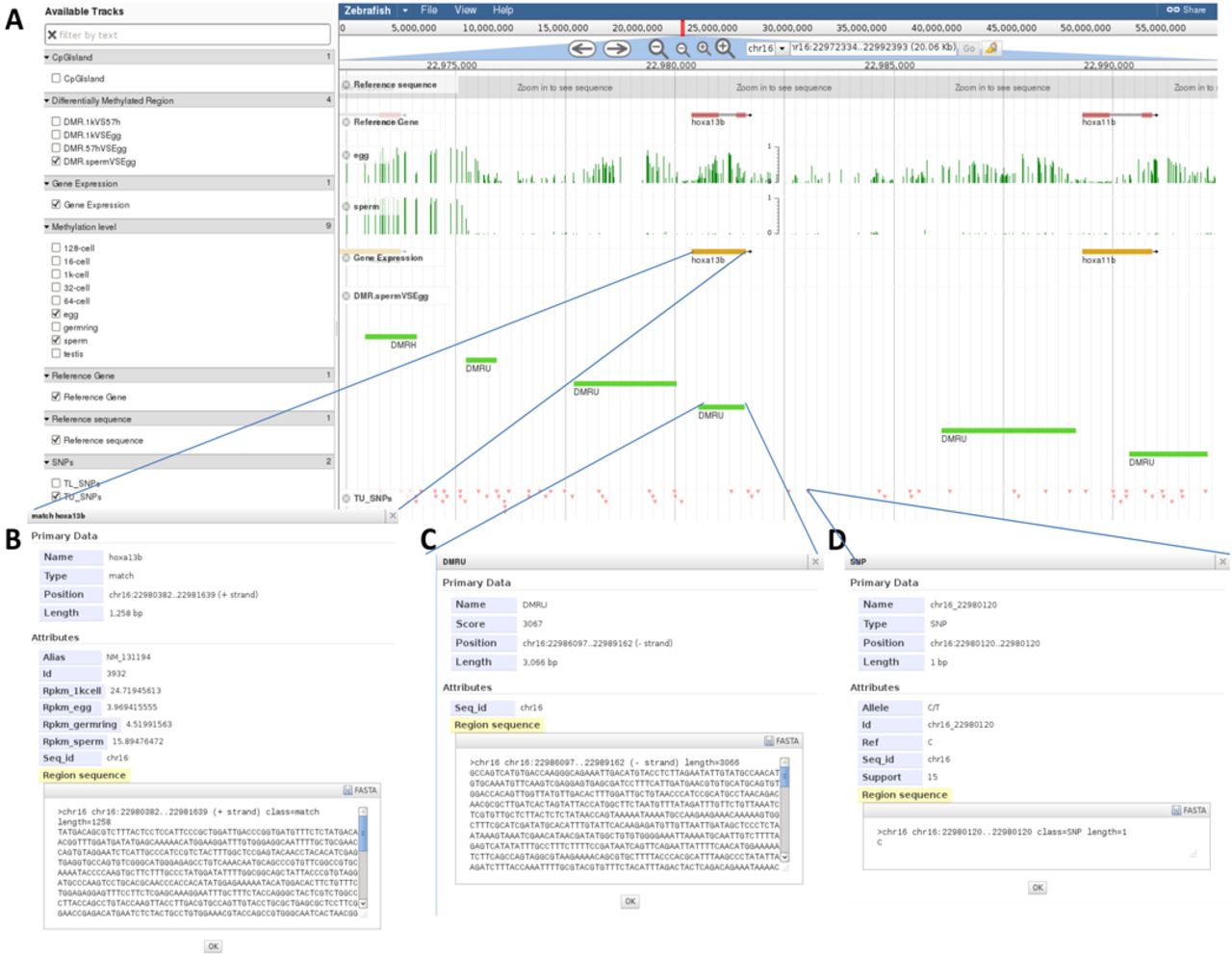Pan left with the left arrow button
This screenshot has width=1232, height=954.
[x=581, y=48]
